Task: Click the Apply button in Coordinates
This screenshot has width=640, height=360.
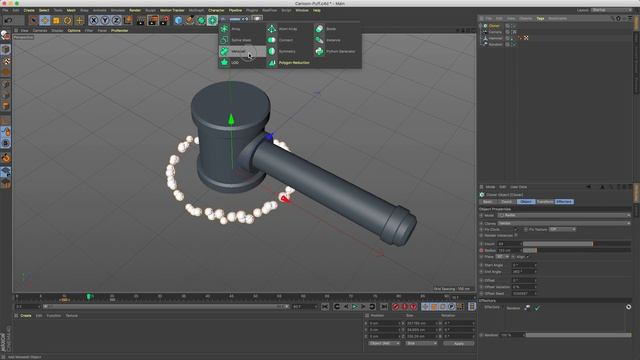Action: coord(459,344)
